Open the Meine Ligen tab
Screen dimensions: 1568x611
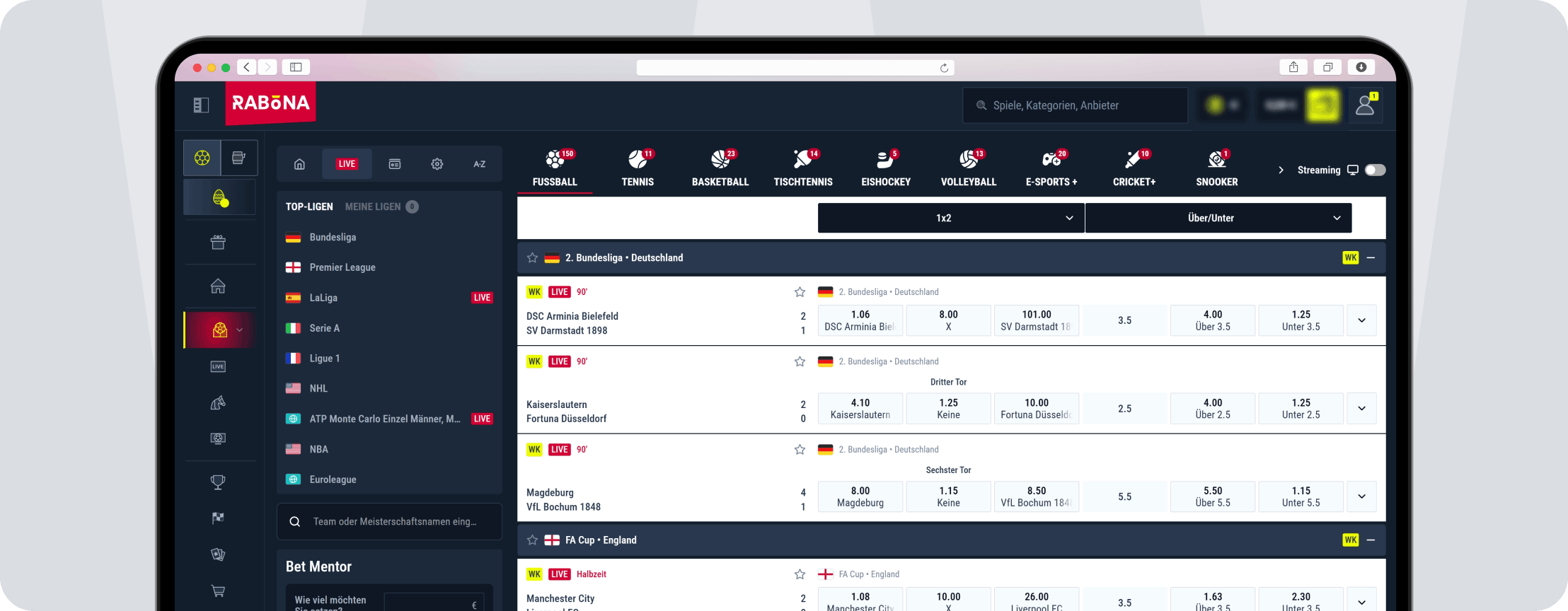point(381,206)
